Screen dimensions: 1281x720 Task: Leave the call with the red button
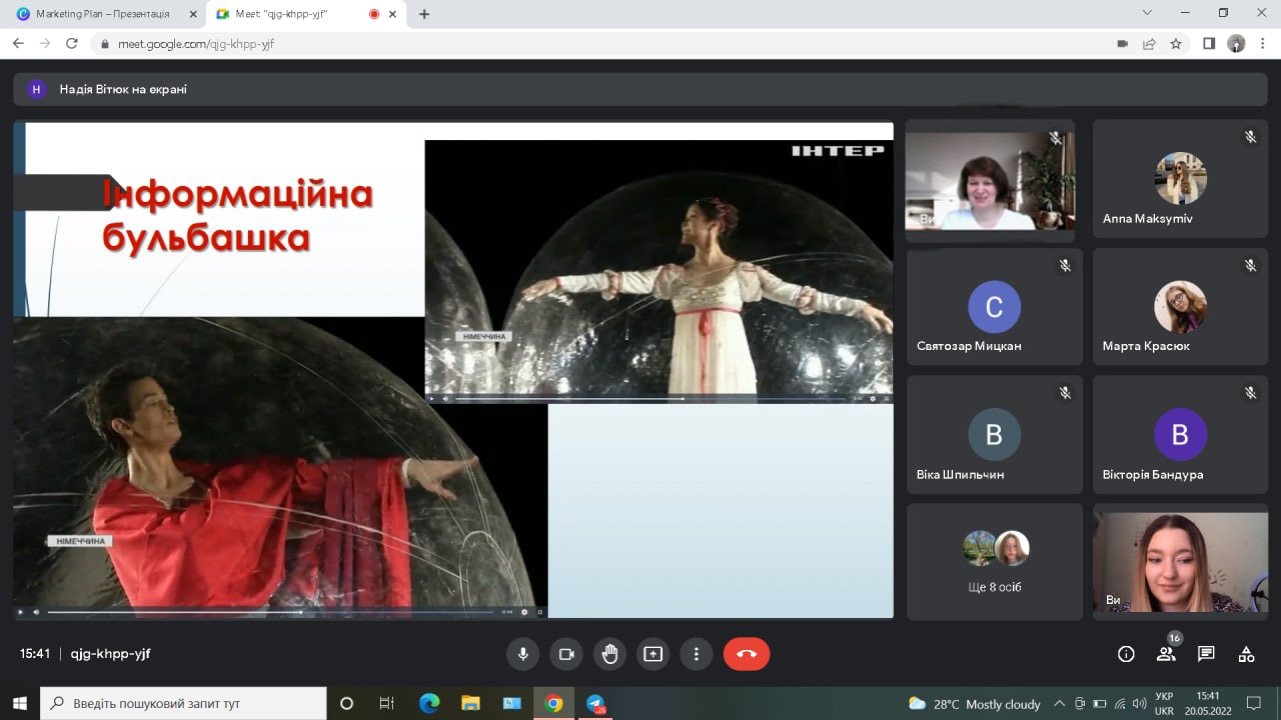tap(746, 654)
